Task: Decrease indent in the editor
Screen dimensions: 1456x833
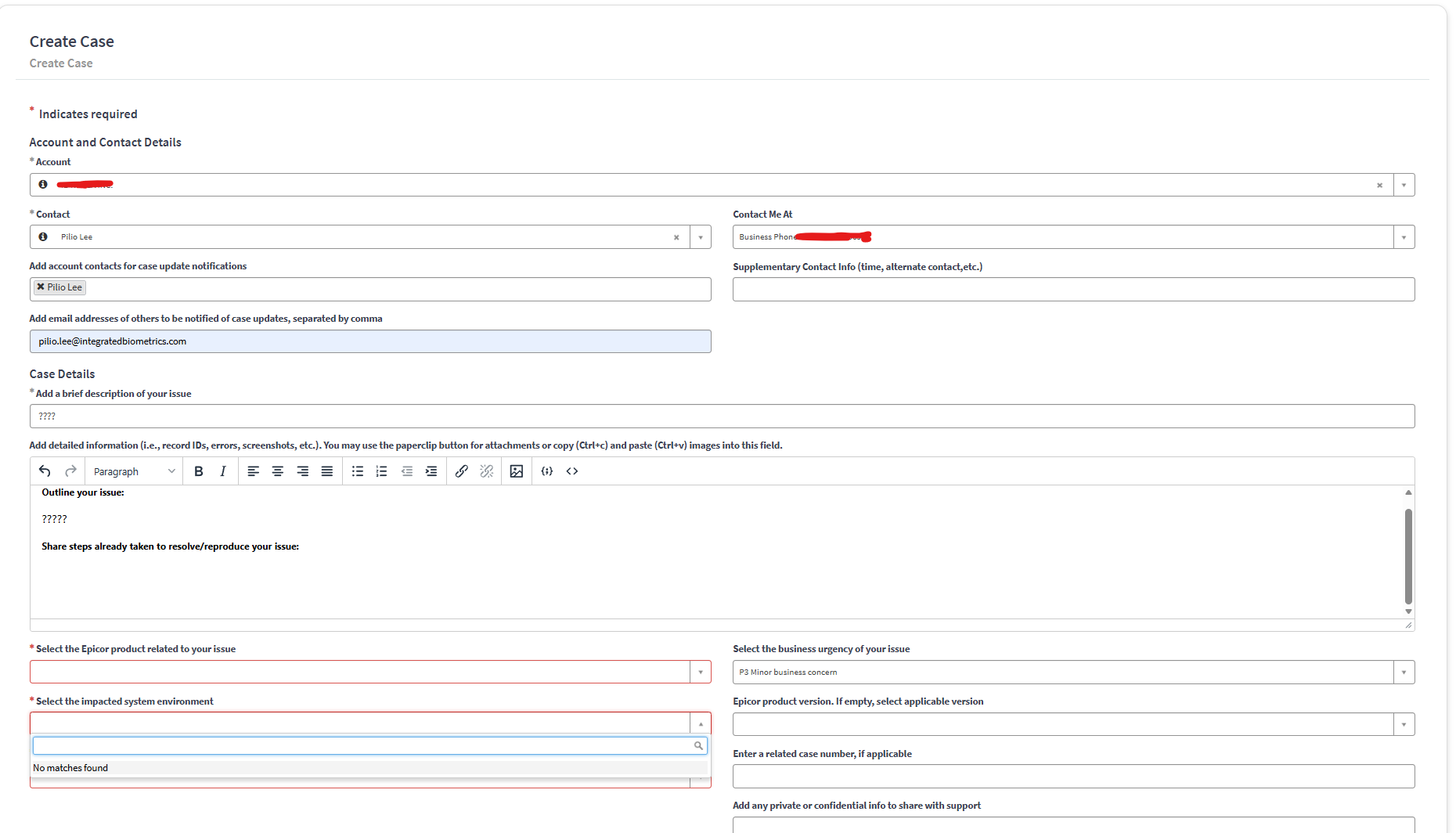Action: 407,471
